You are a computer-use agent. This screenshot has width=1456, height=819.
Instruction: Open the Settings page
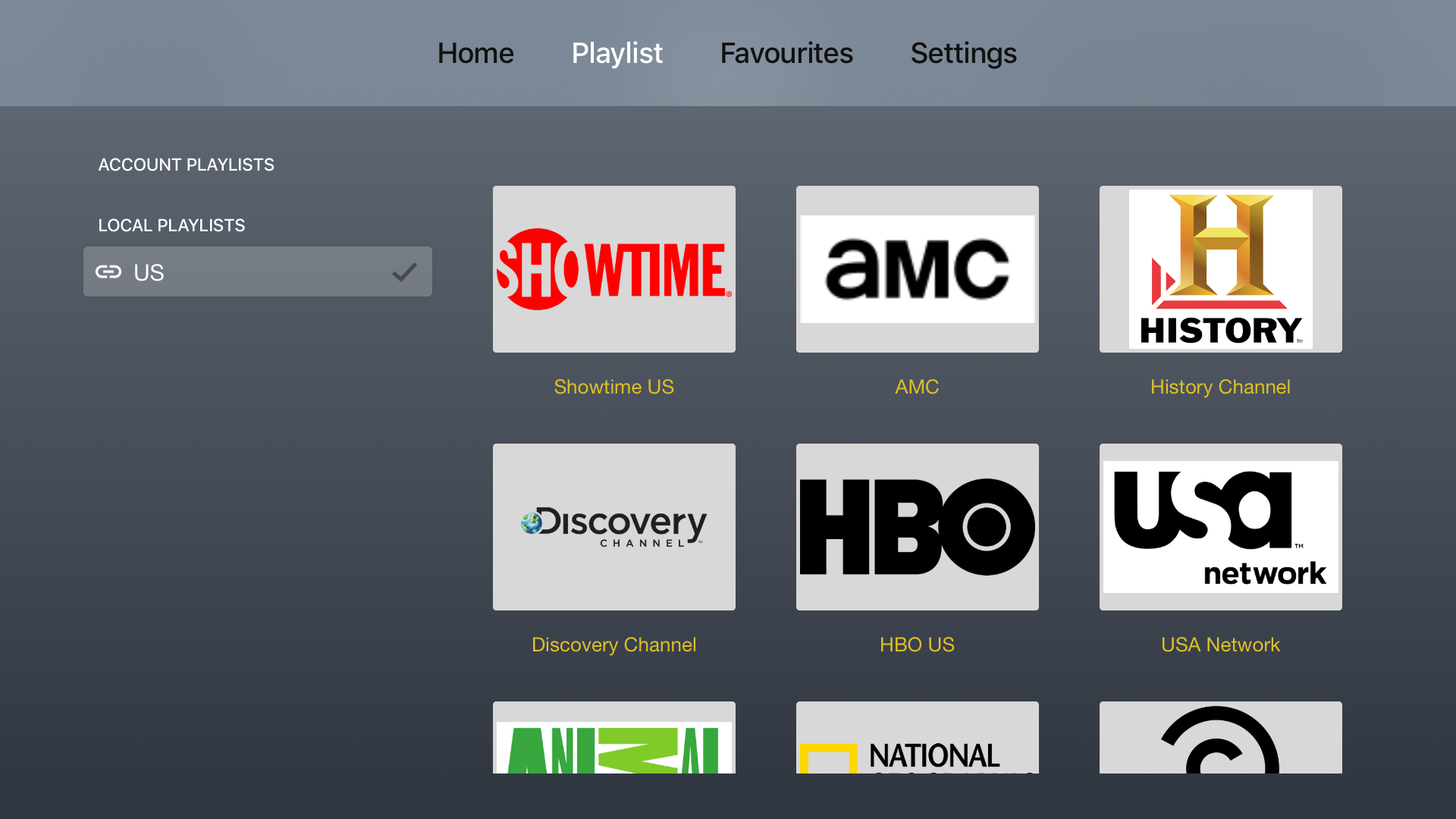[x=963, y=52]
